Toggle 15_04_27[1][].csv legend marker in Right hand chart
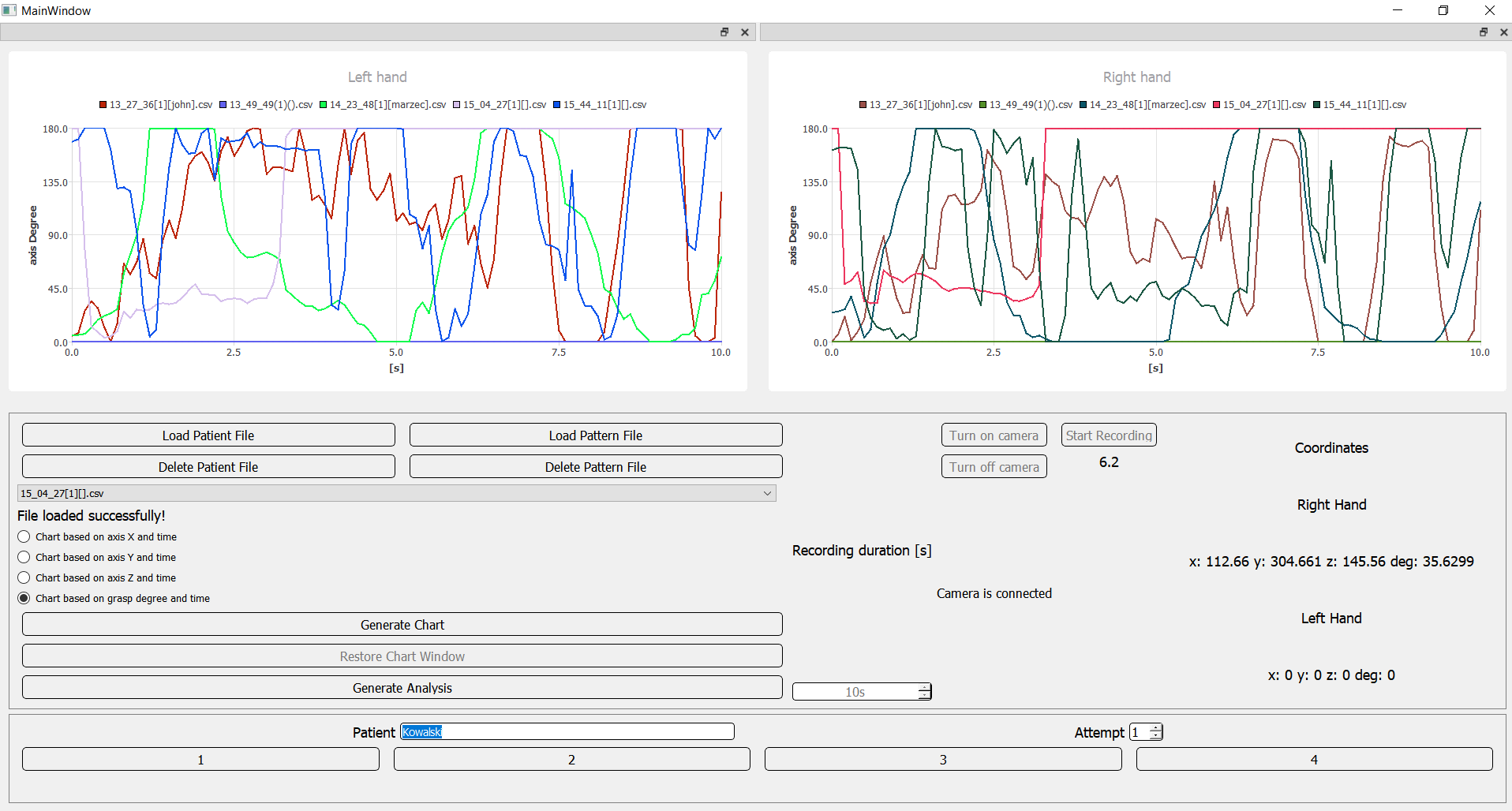The height and width of the screenshot is (811, 1512). click(1217, 105)
